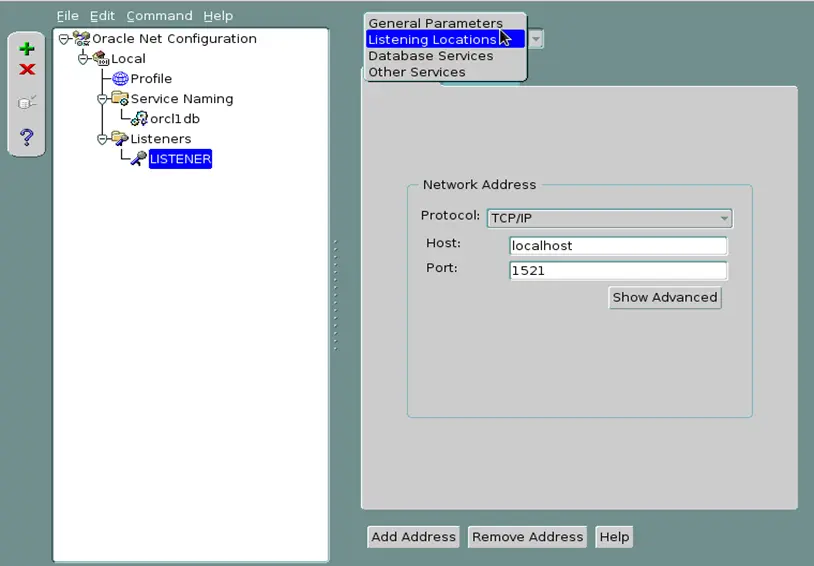
Task: Click the test connection icon in sidebar
Action: tap(27, 102)
